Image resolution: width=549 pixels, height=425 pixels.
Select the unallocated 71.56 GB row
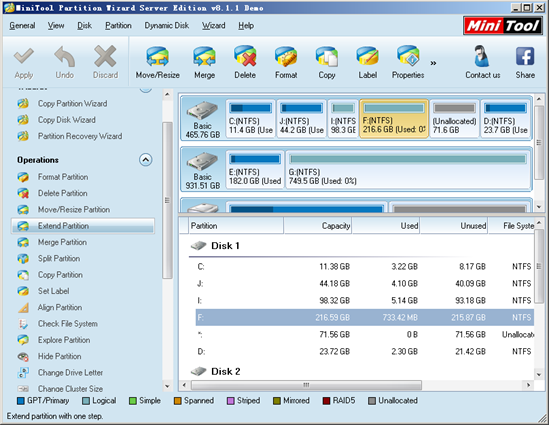pos(364,335)
